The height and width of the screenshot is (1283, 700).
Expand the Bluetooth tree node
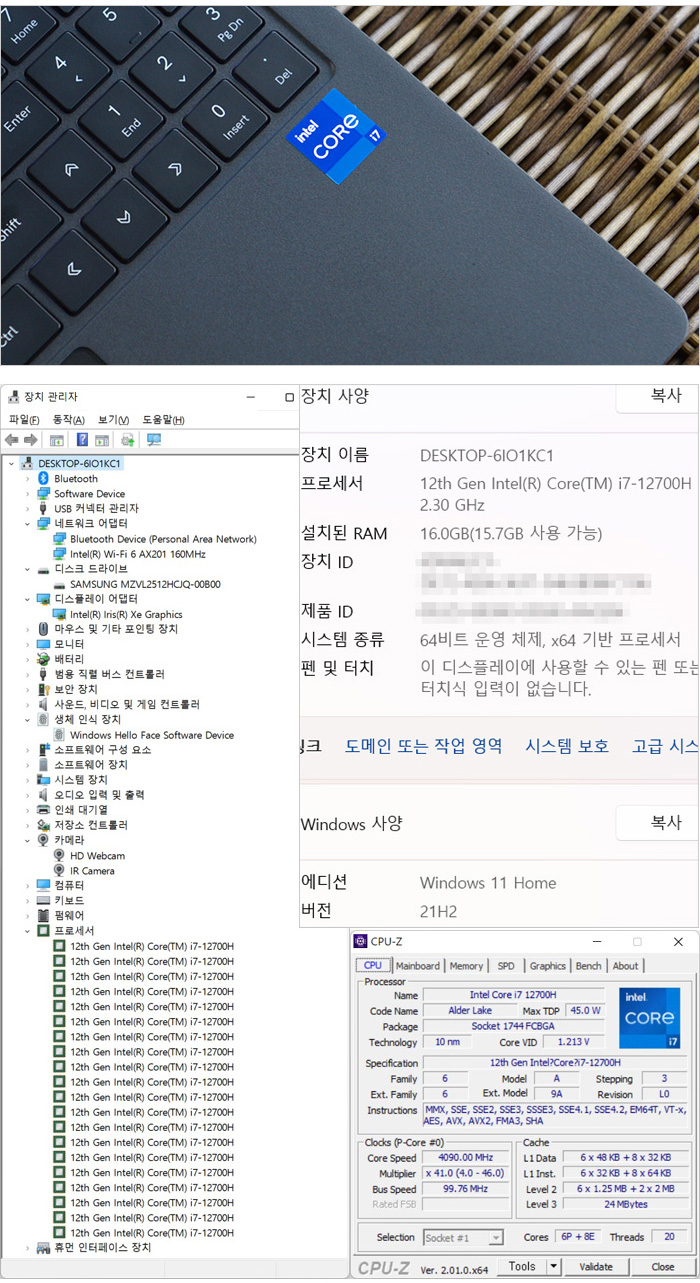click(27, 479)
